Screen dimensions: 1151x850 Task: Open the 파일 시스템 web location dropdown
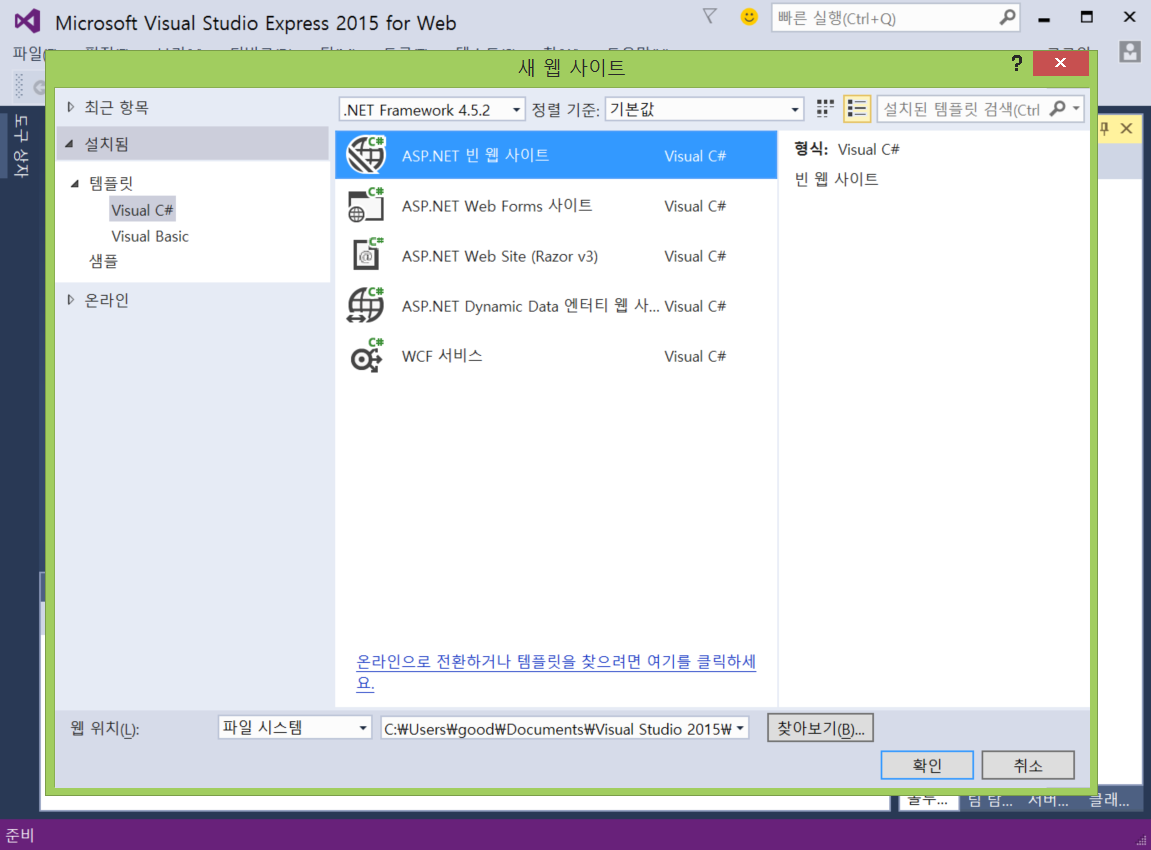click(x=362, y=728)
